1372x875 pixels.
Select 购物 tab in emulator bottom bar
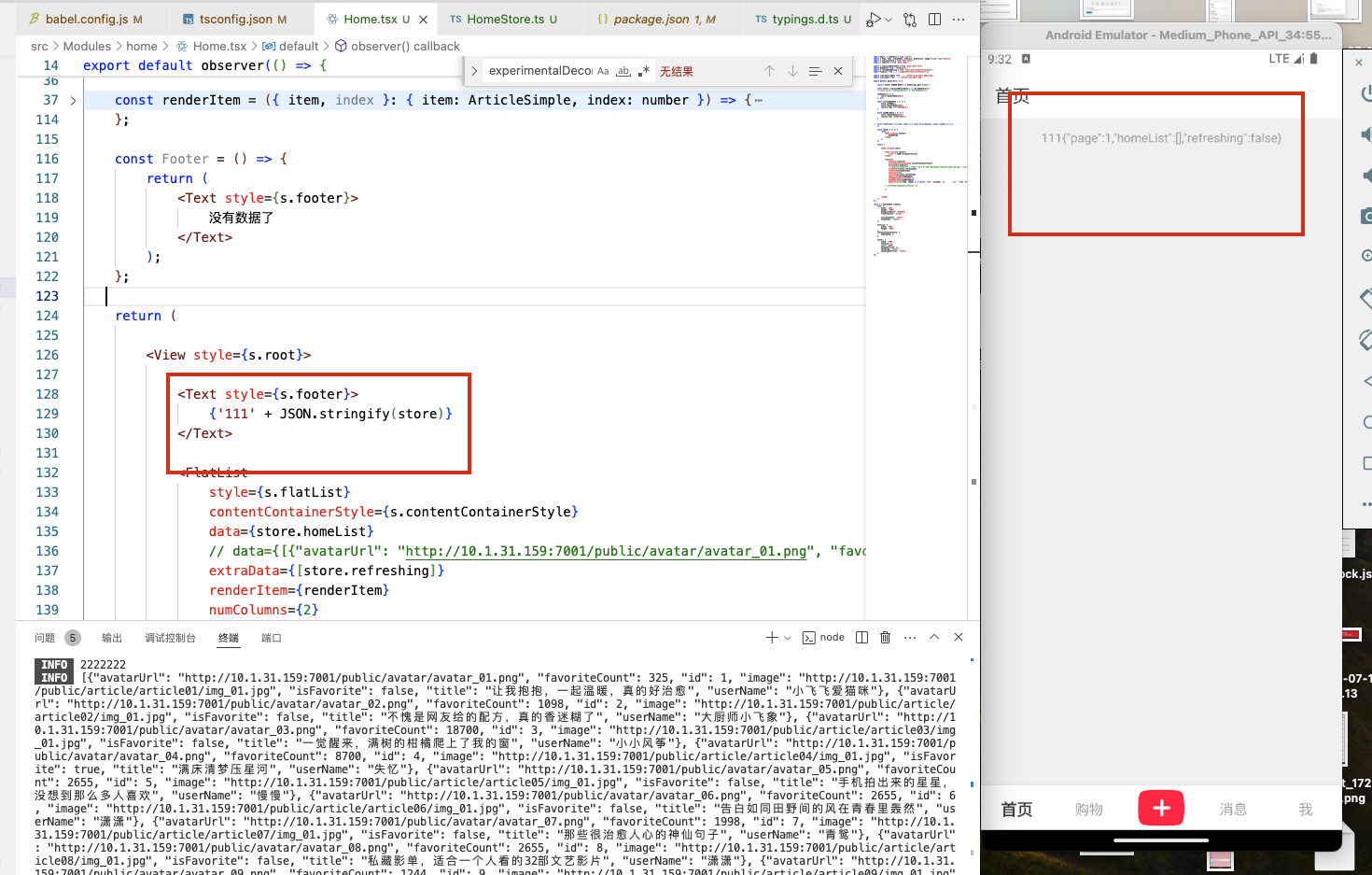1089,810
